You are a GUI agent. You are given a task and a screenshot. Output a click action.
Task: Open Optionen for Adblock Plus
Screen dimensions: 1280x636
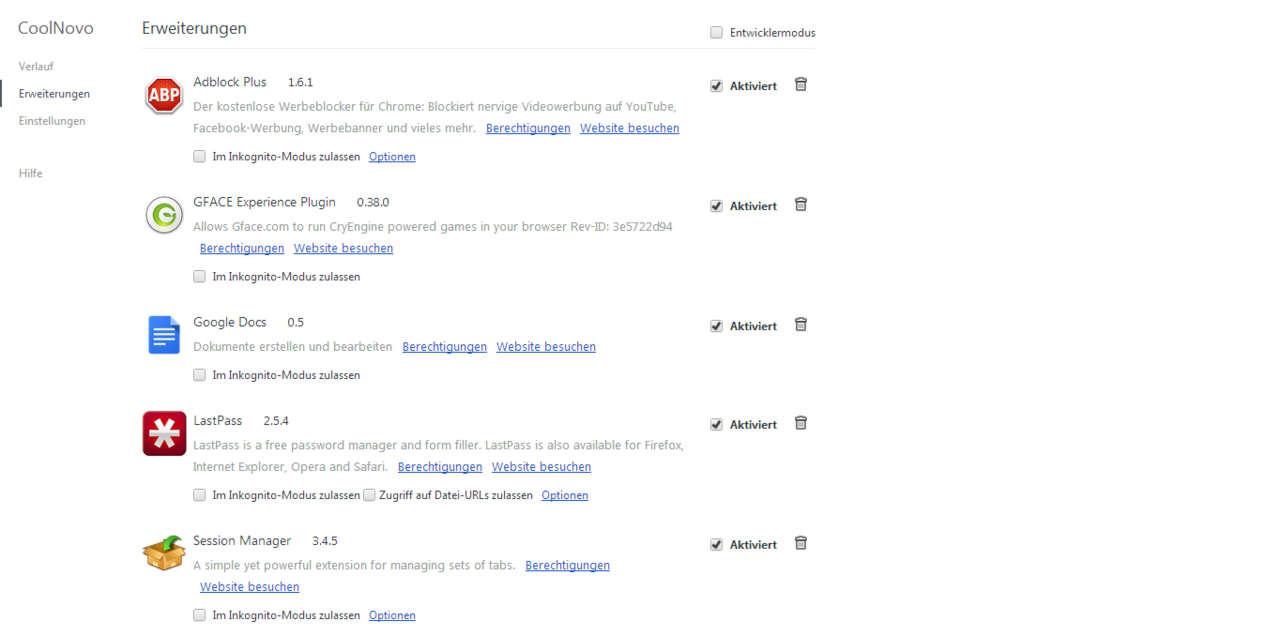pos(392,157)
